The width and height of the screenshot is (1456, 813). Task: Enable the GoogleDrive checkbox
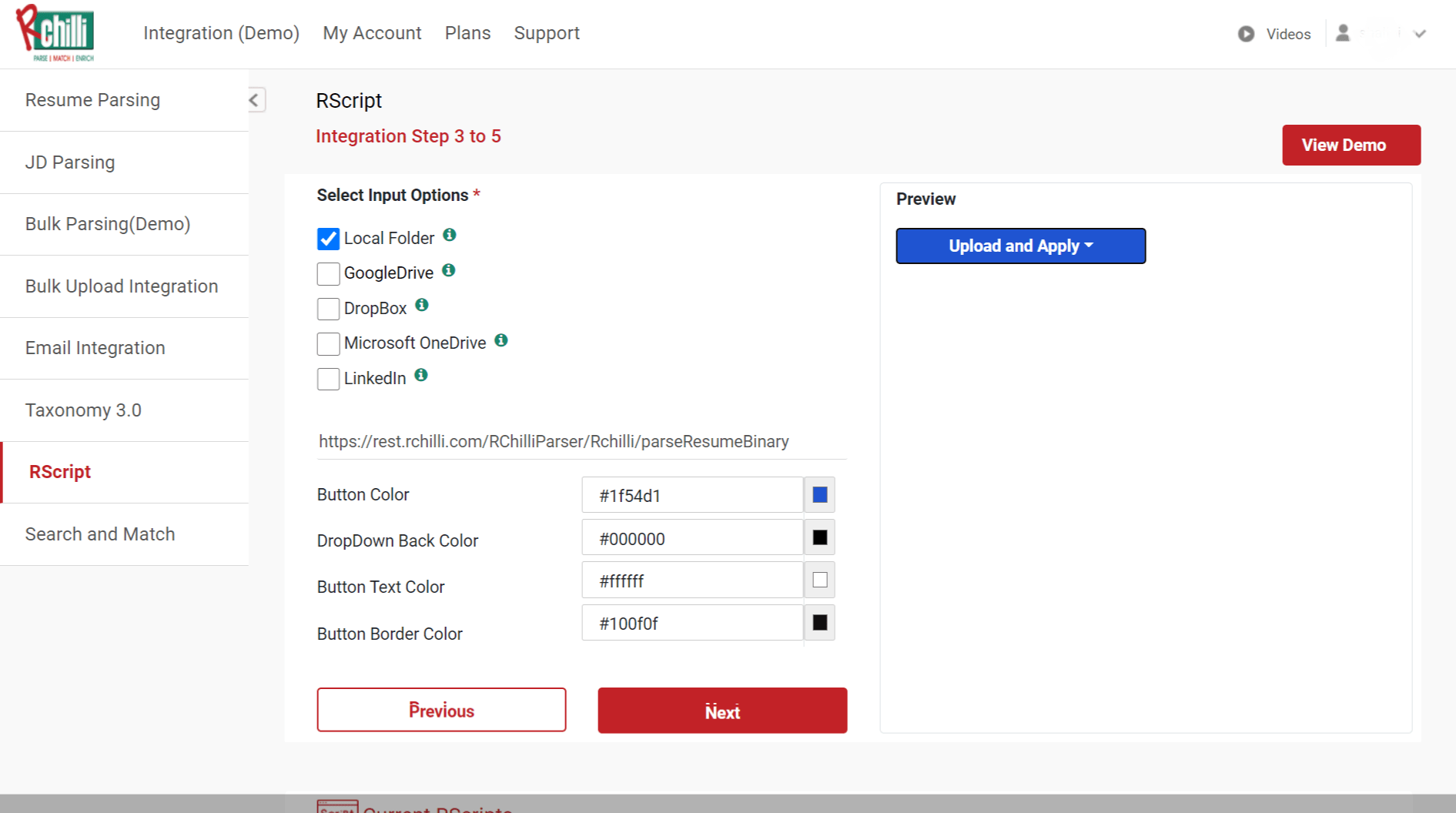pyautogui.click(x=328, y=273)
